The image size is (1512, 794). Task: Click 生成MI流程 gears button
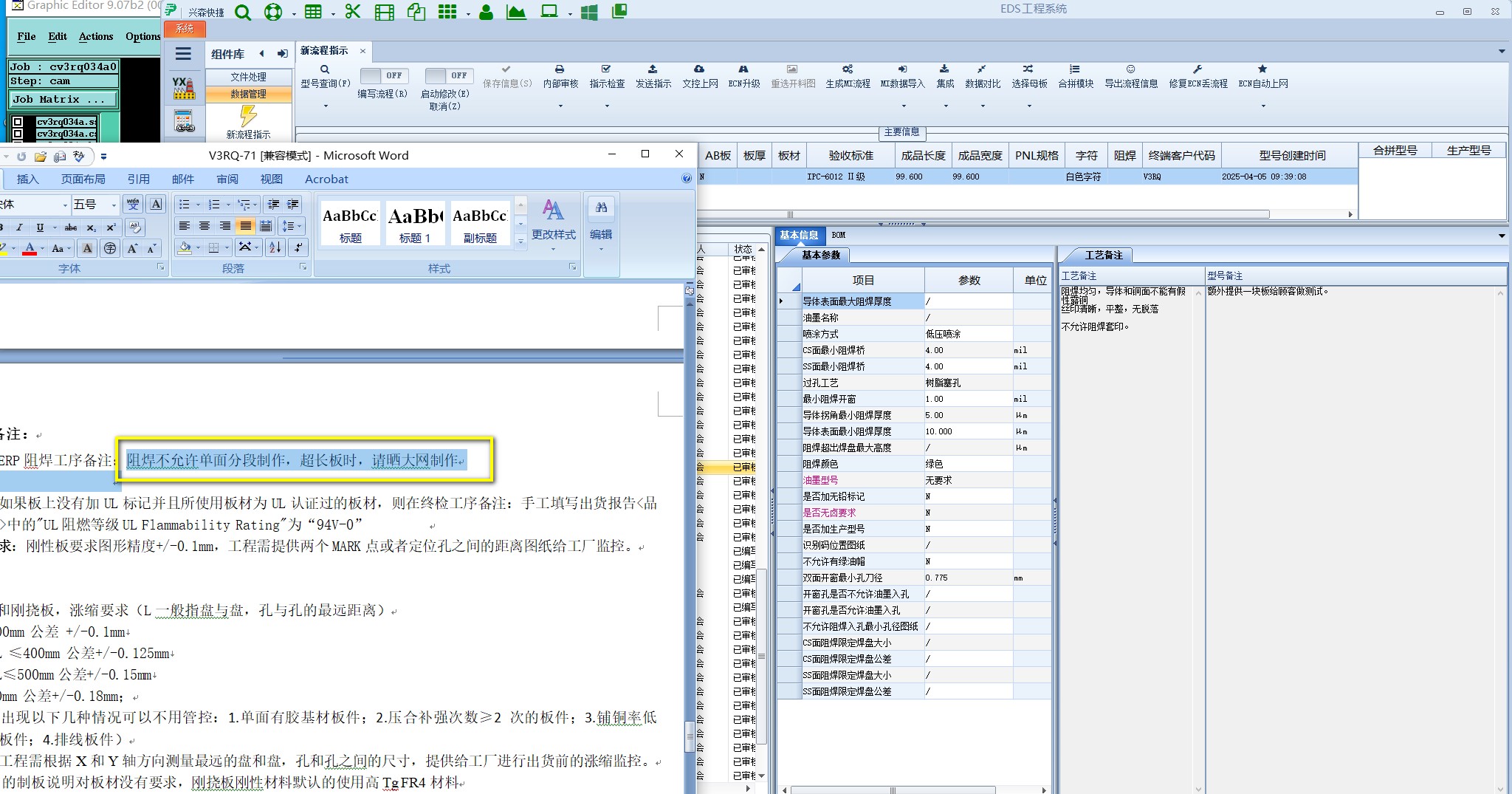(848, 77)
